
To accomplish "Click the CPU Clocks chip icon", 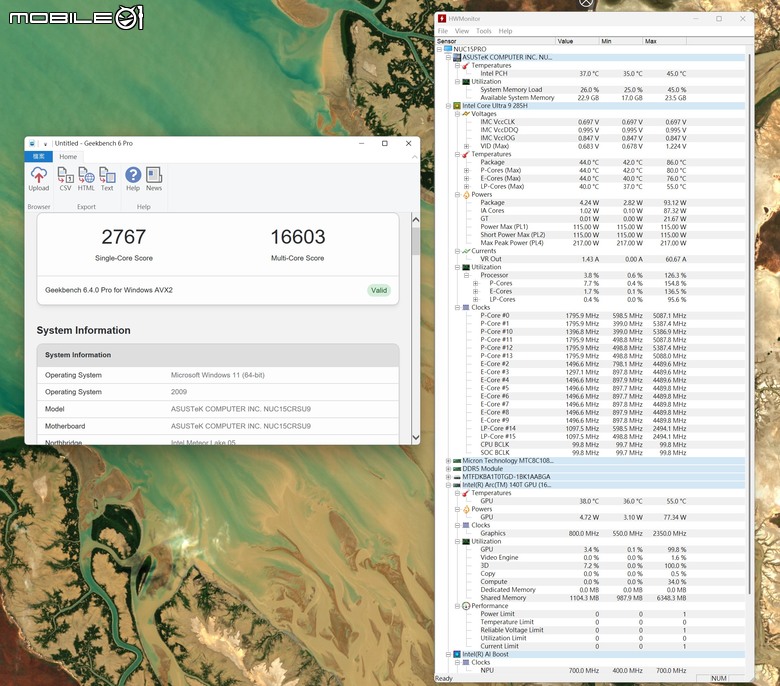I will click(466, 307).
